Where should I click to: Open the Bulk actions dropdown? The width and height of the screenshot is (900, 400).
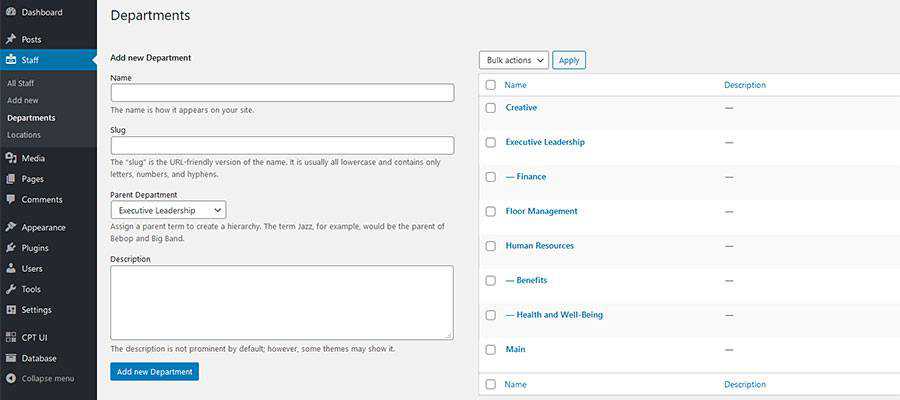coord(514,60)
